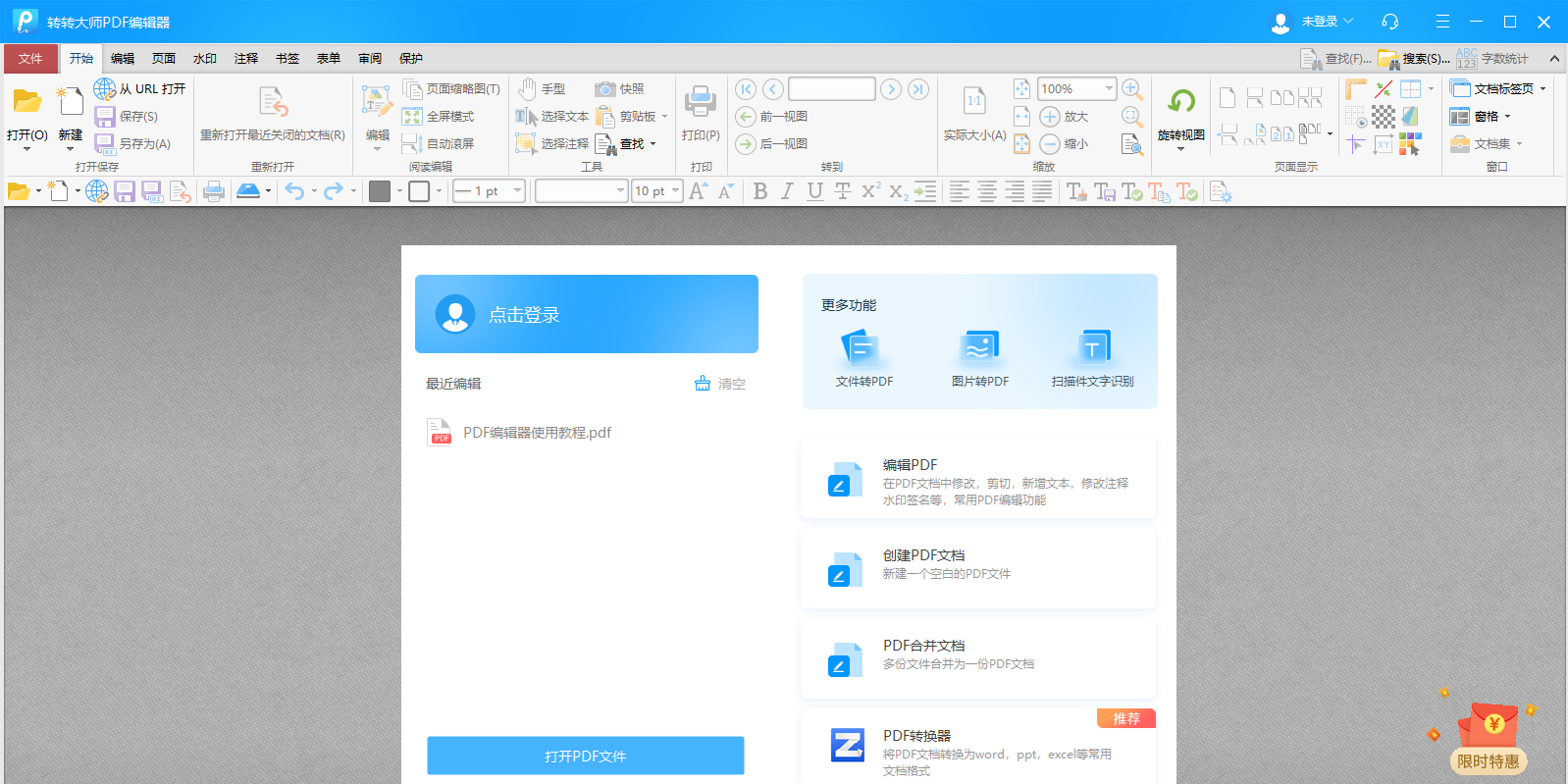Open the 1 pt line width dropdown

pos(517,191)
